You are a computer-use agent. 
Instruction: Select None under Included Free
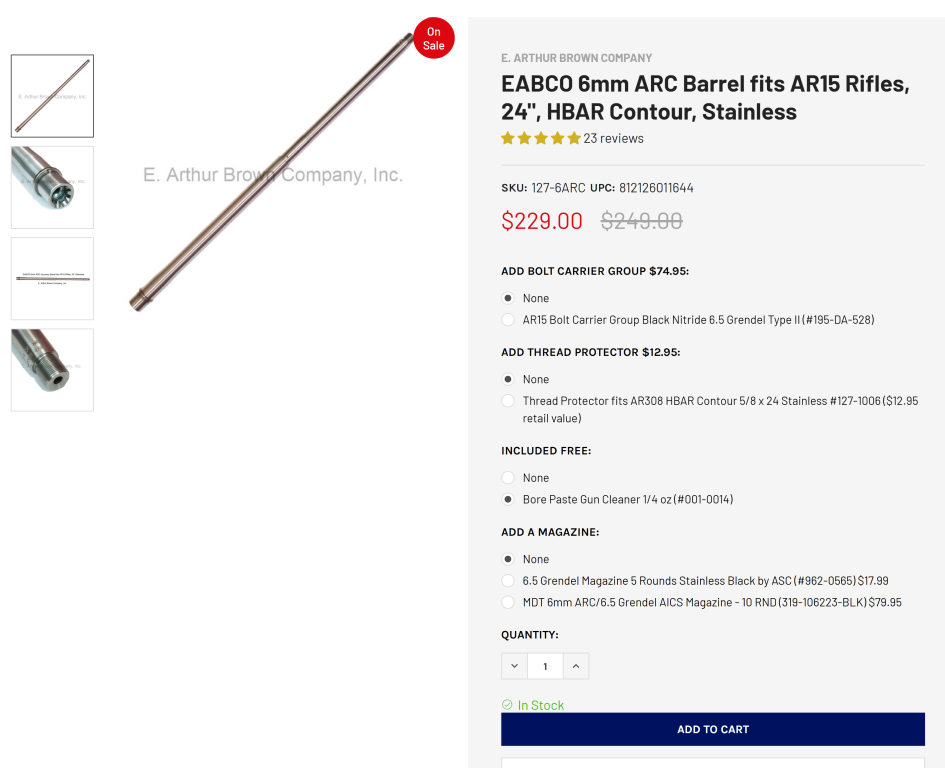point(508,478)
